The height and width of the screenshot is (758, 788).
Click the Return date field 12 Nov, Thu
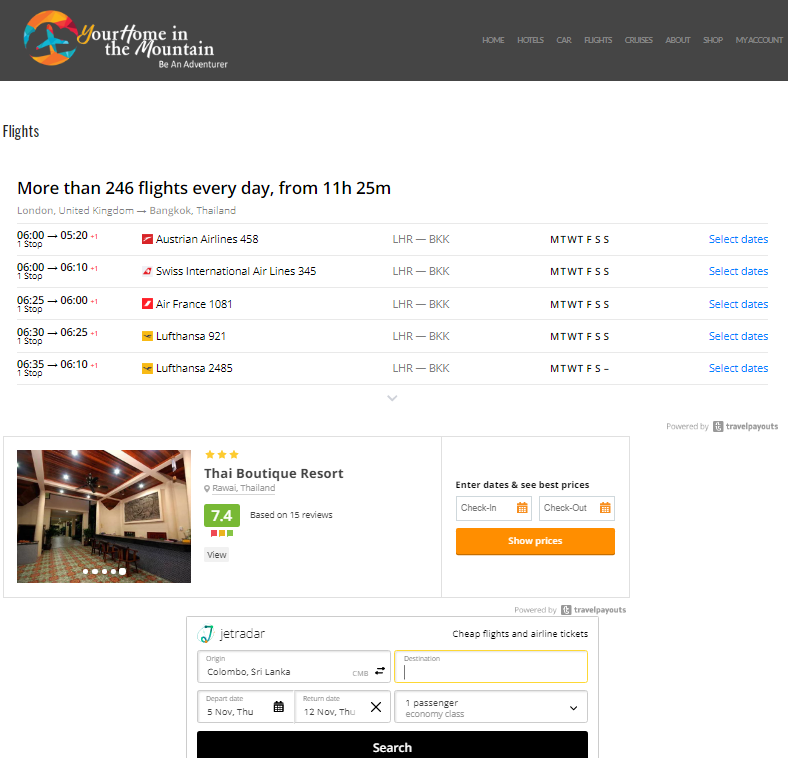tap(342, 707)
